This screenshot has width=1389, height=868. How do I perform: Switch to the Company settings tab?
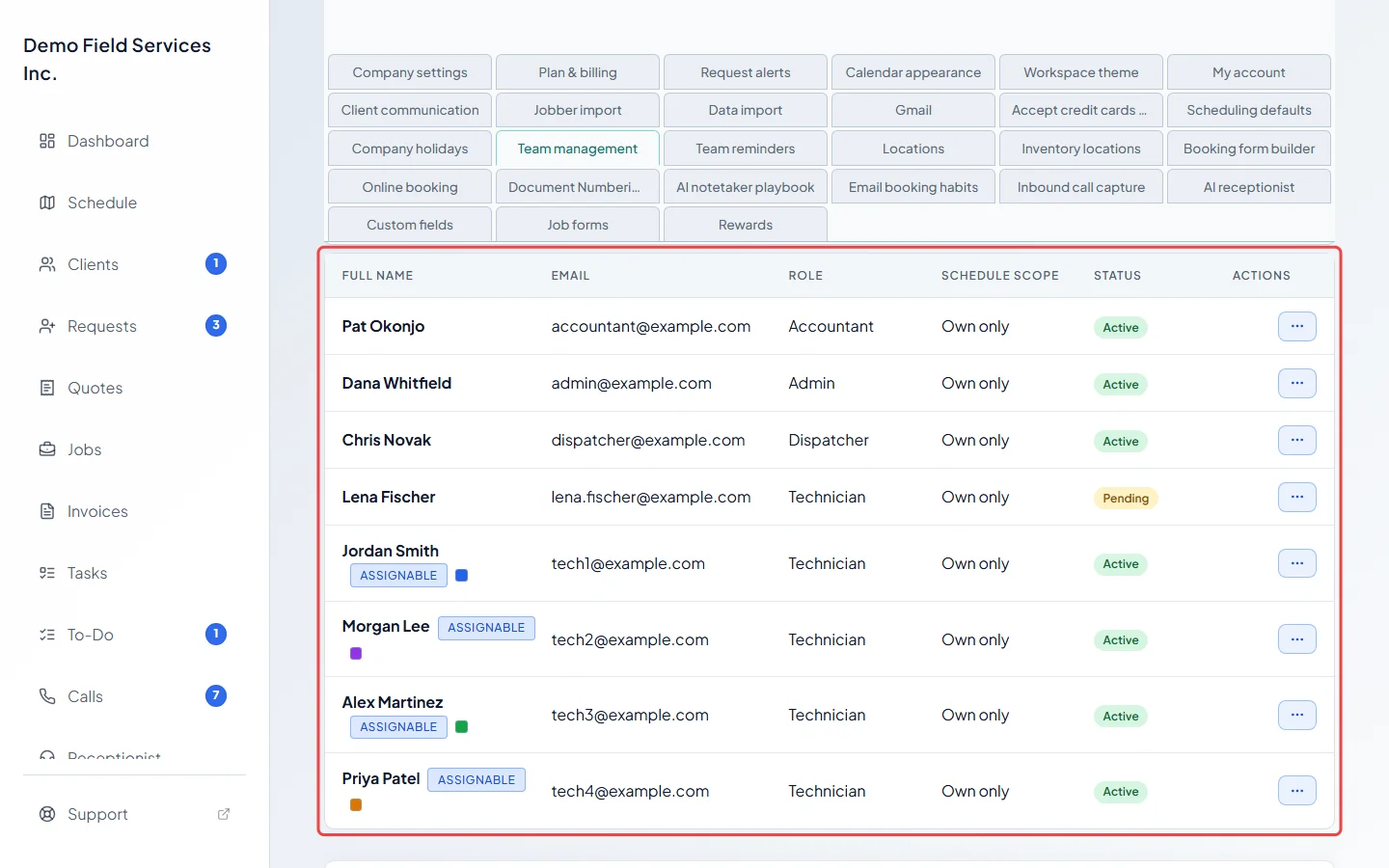tap(410, 72)
